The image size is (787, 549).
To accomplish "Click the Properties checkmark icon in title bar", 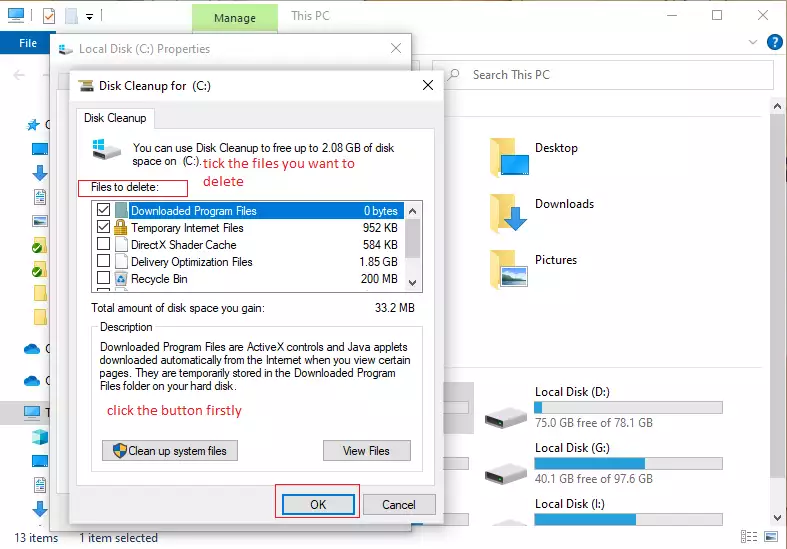I will click(49, 16).
